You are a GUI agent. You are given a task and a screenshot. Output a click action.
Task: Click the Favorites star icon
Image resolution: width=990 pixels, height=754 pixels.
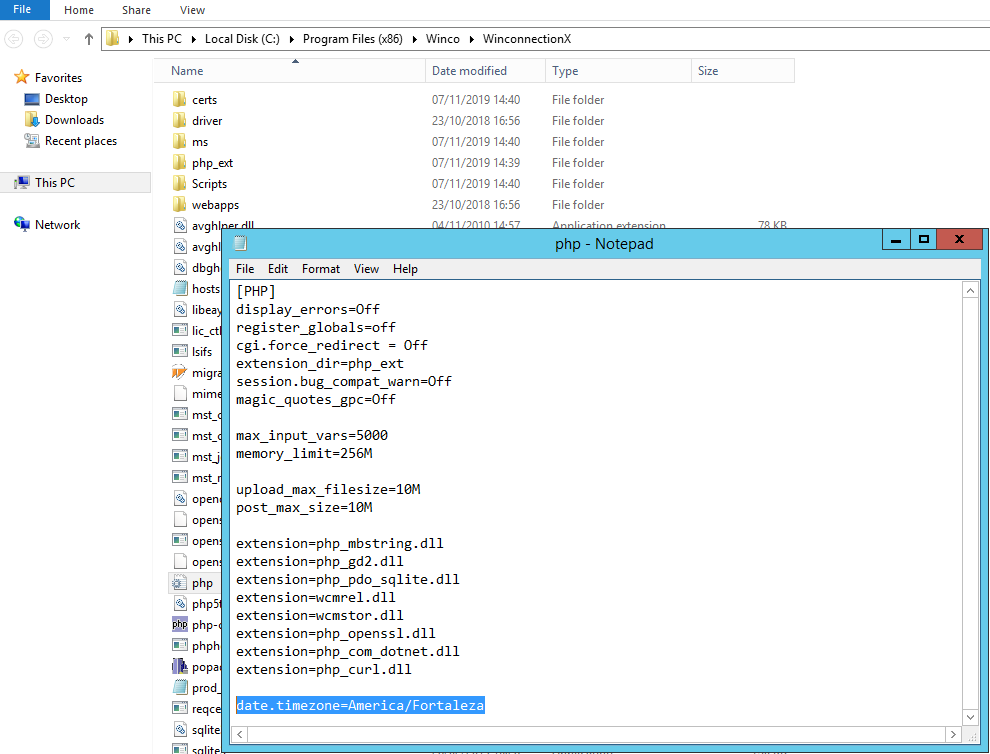coord(22,77)
